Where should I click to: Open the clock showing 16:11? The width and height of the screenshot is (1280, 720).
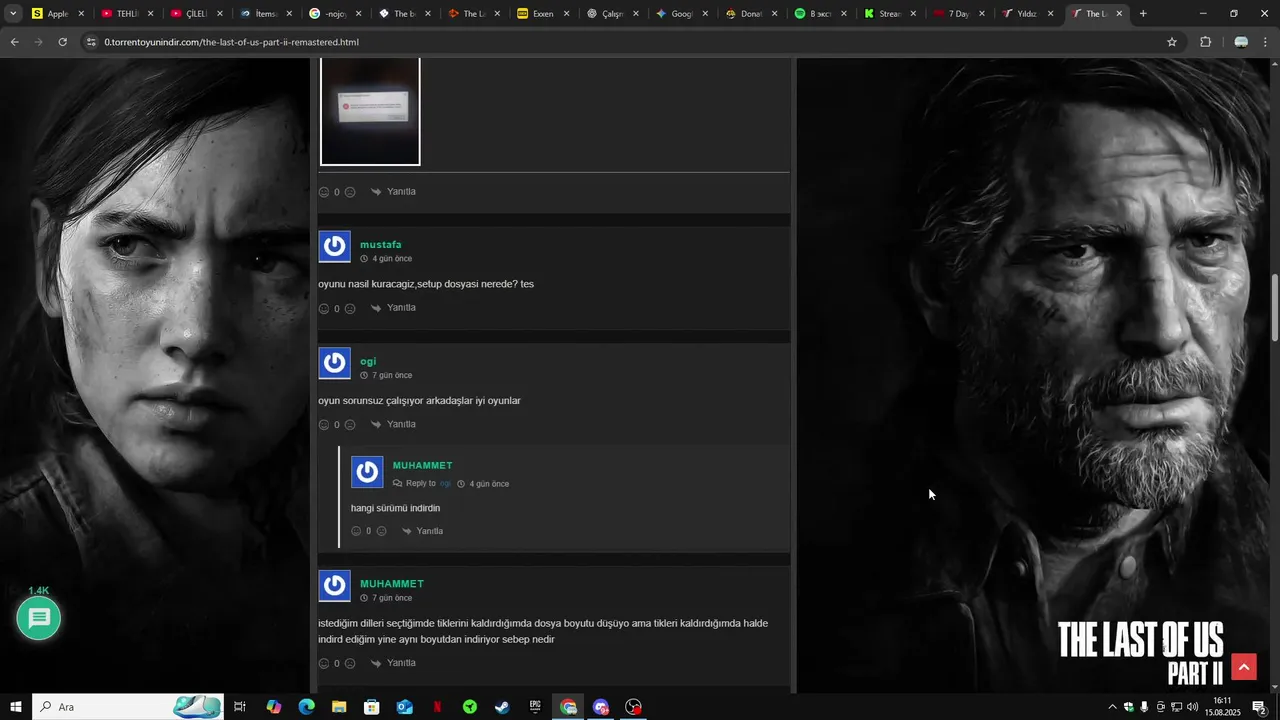click(1222, 707)
